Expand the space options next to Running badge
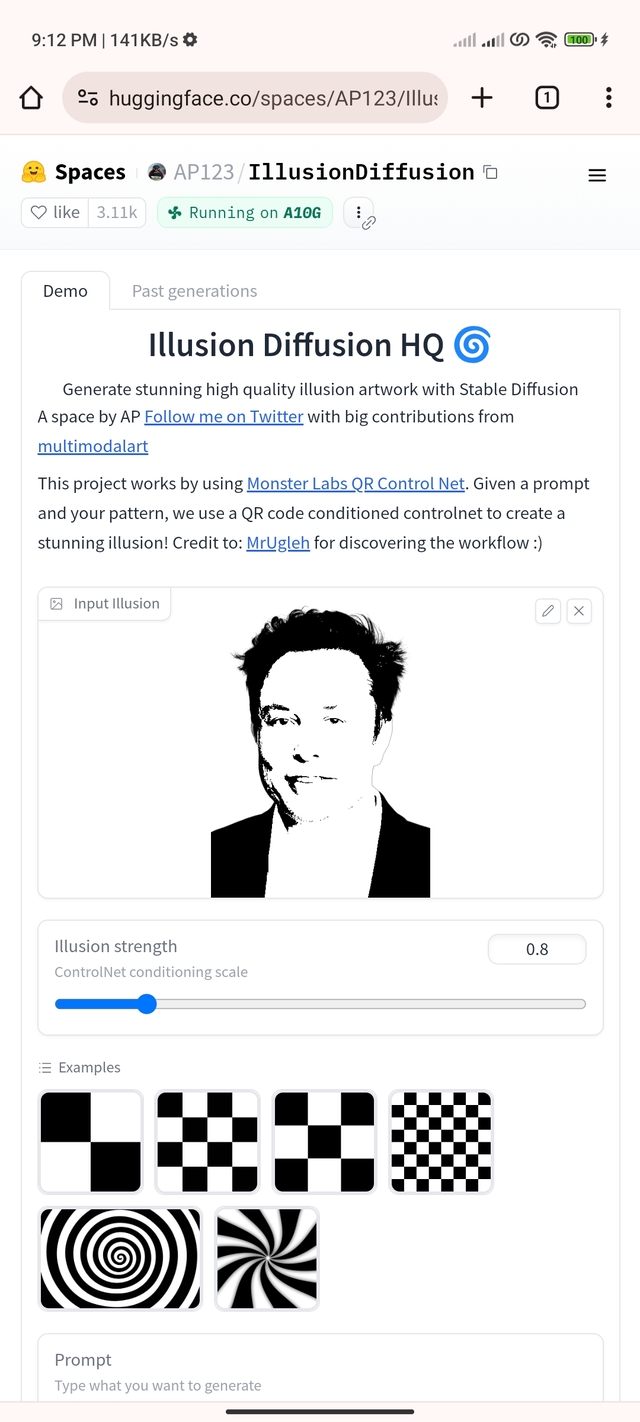 357,212
